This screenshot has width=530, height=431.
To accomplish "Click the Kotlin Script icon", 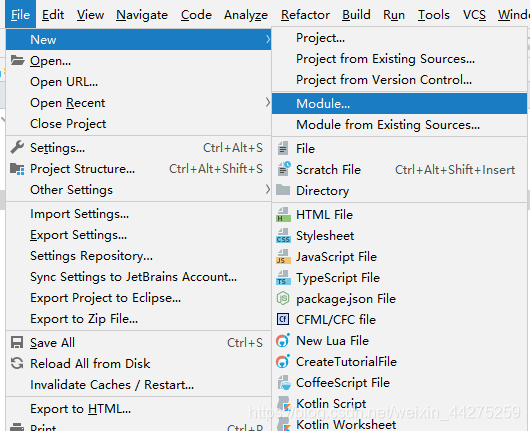I will click(x=284, y=403).
